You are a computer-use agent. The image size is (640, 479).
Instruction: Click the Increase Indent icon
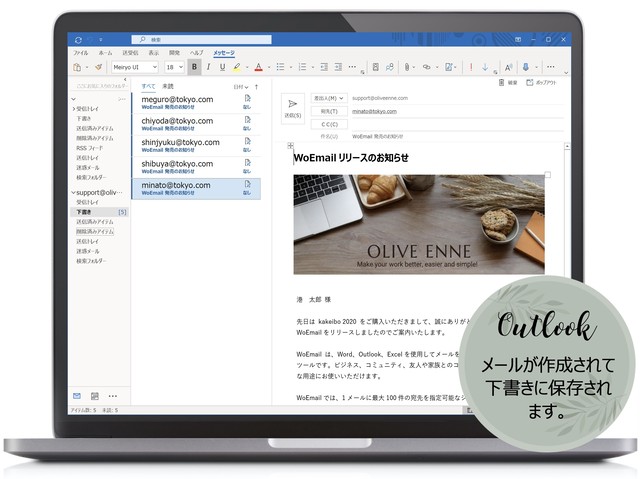(x=338, y=67)
